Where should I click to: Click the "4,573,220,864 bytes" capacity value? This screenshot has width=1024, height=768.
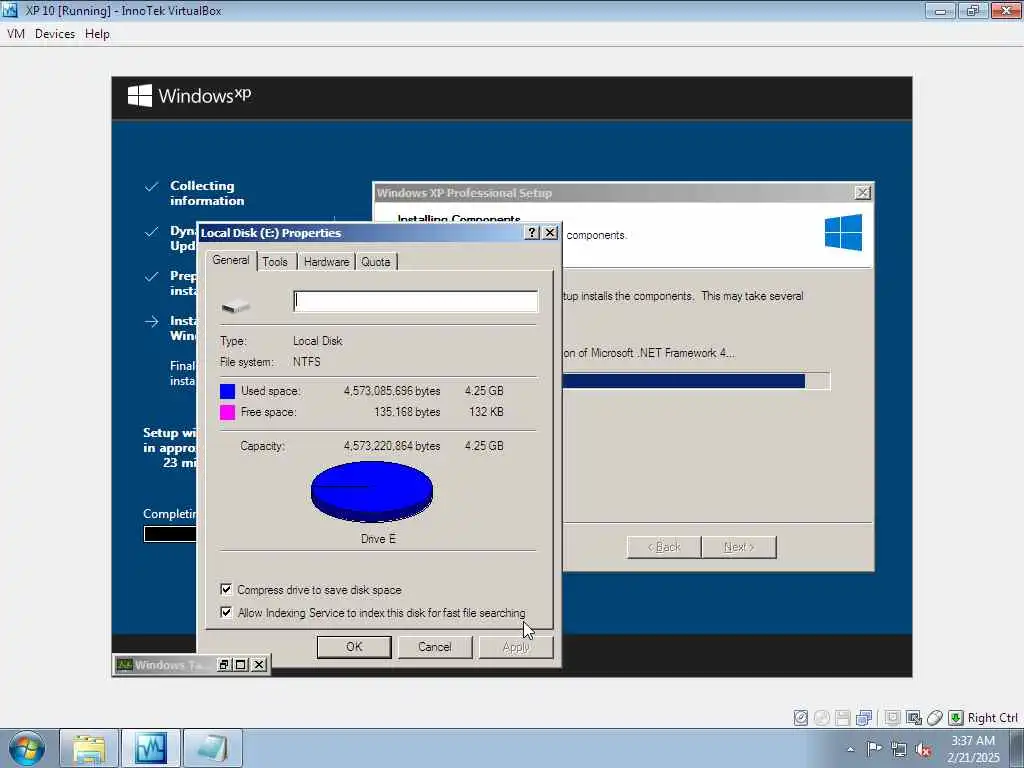coord(392,445)
